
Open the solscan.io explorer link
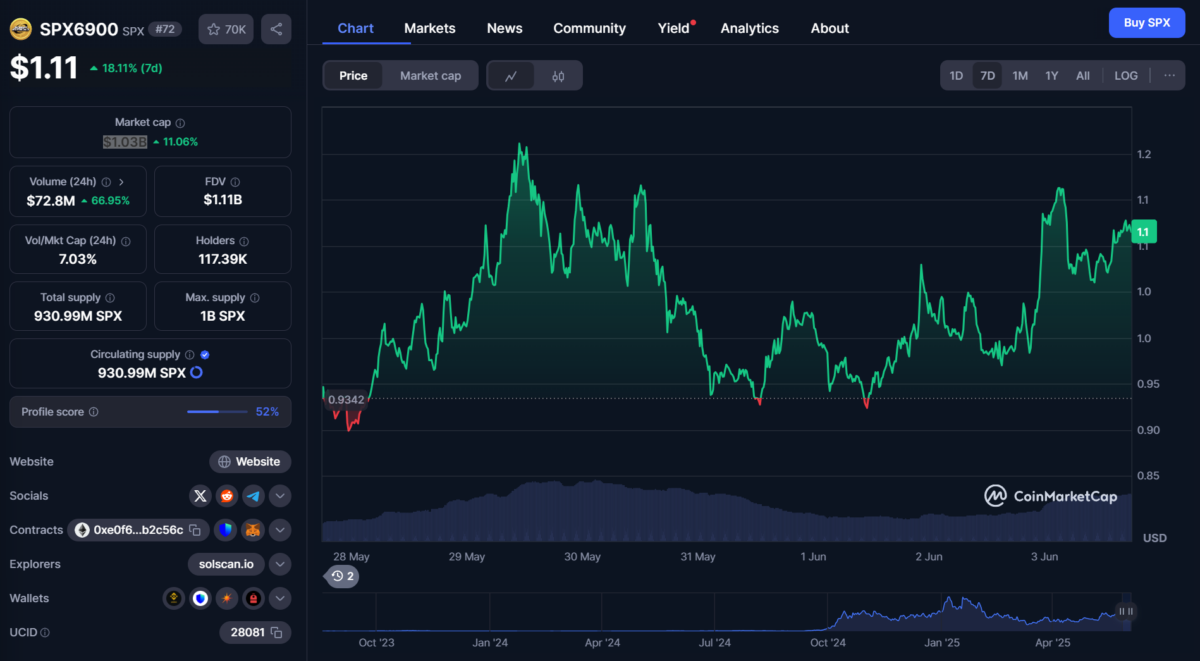pos(227,564)
